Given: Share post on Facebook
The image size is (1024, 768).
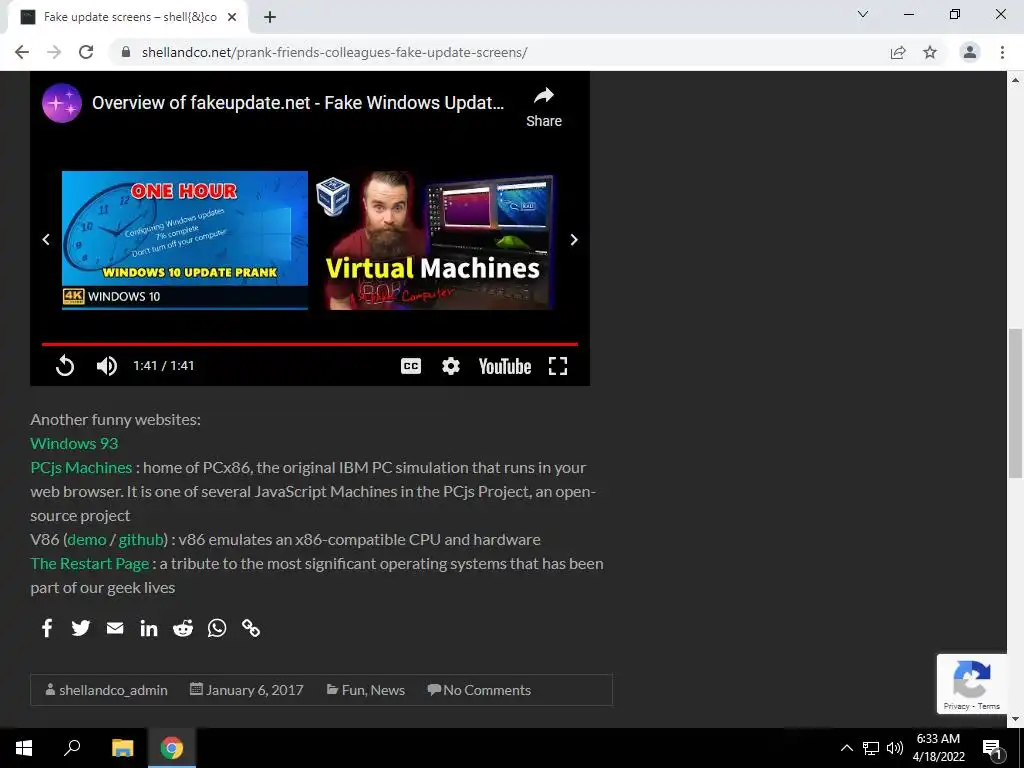Looking at the screenshot, I should [47, 628].
